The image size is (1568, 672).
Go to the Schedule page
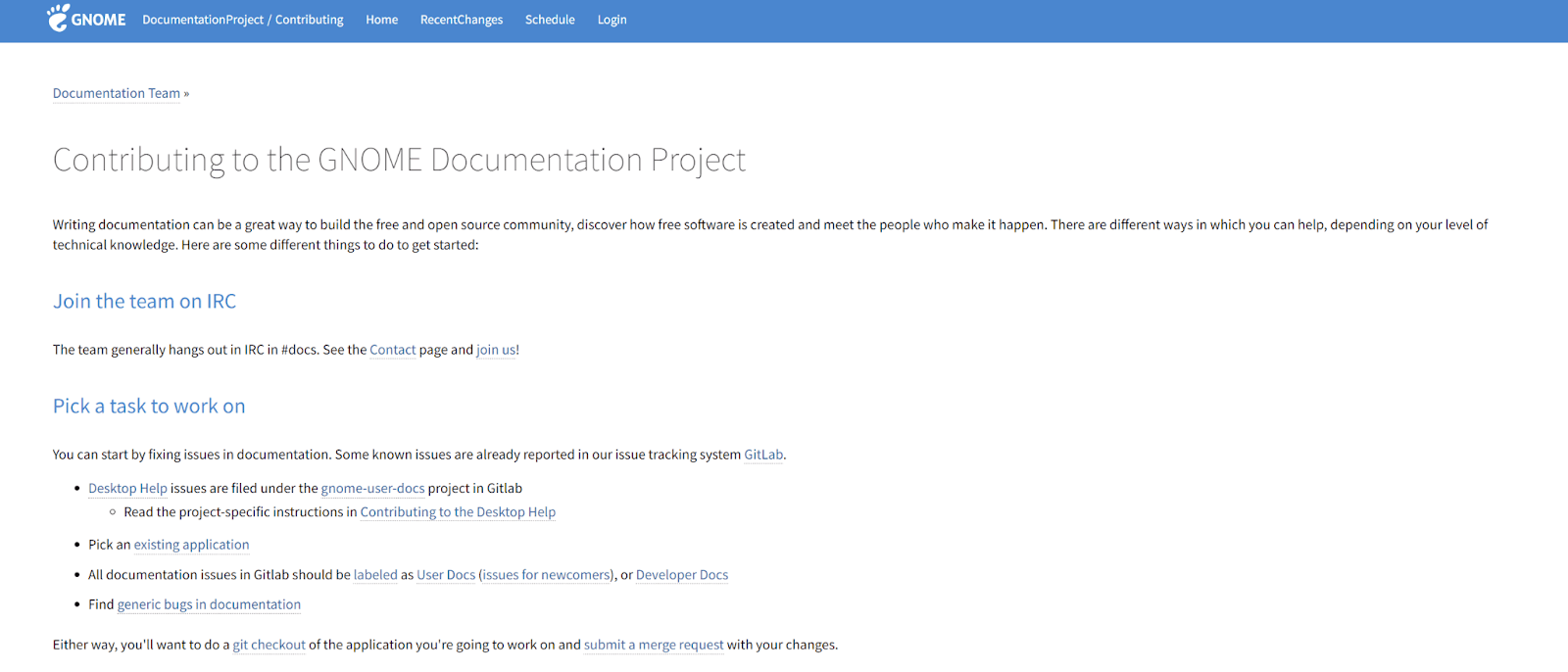click(x=549, y=20)
